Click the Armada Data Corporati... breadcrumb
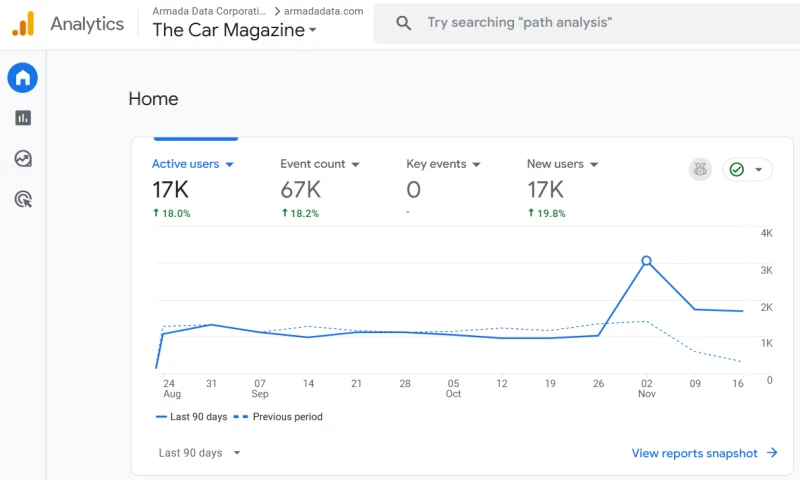The width and height of the screenshot is (800, 480). (x=209, y=11)
